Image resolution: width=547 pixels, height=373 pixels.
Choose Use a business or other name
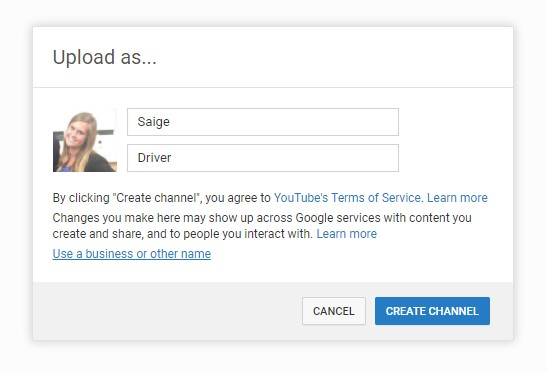(132, 254)
